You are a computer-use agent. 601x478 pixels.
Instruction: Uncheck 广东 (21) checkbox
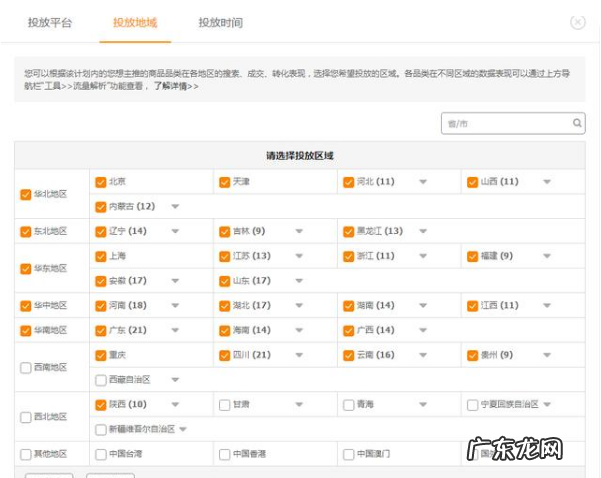[x=101, y=330]
